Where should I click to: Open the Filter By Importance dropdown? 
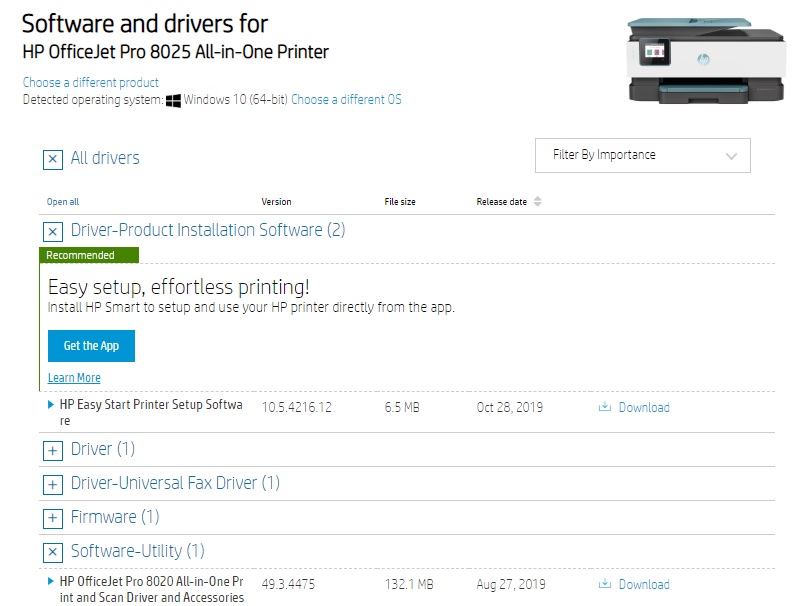point(642,156)
